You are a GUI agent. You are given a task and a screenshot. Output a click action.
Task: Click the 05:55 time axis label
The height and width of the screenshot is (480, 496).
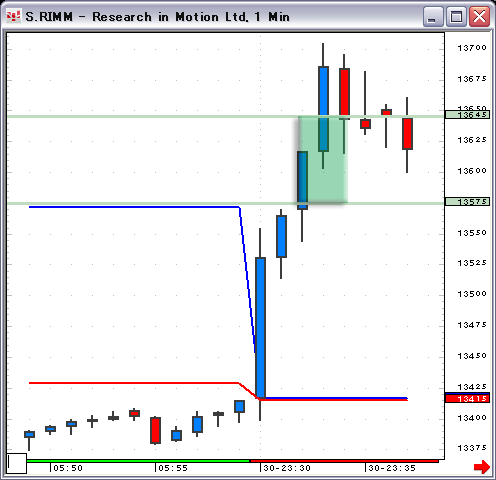click(173, 468)
